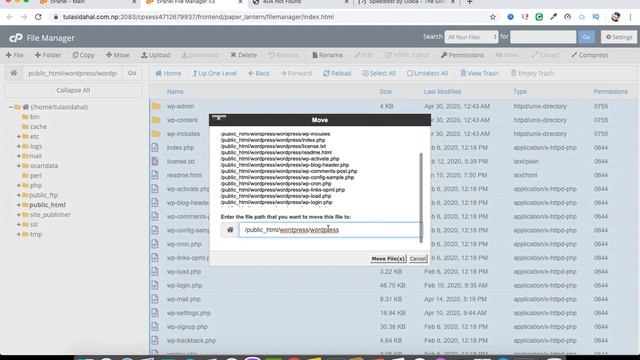The image size is (640, 360).
Task: Click the Compress toolbar button
Action: coord(590,55)
